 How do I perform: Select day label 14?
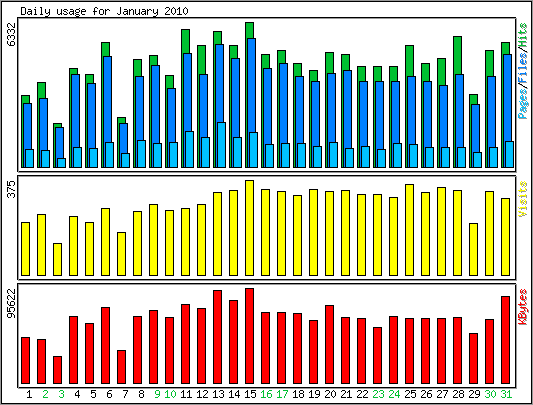[234, 394]
